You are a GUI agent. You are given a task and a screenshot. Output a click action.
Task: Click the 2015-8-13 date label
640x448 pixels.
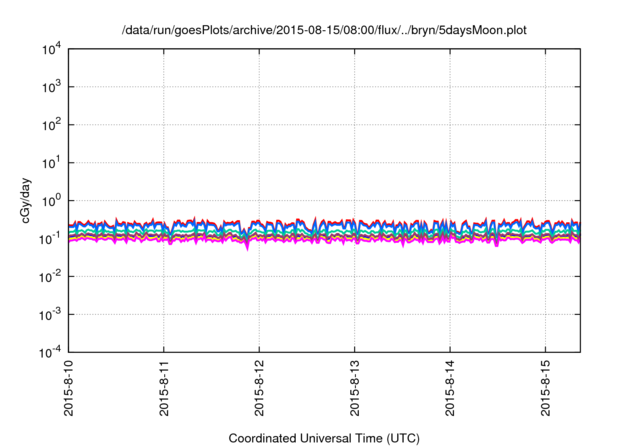354,388
